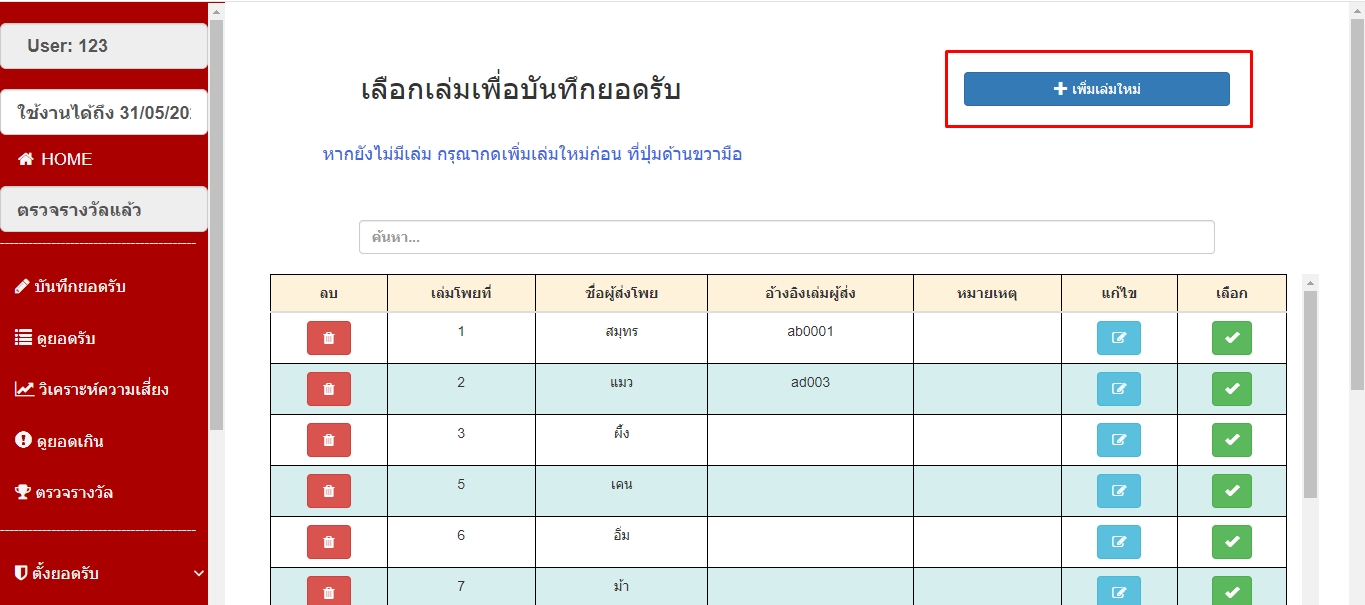Click the trash icon for แมว row
The image size is (1365, 605).
pos(328,389)
